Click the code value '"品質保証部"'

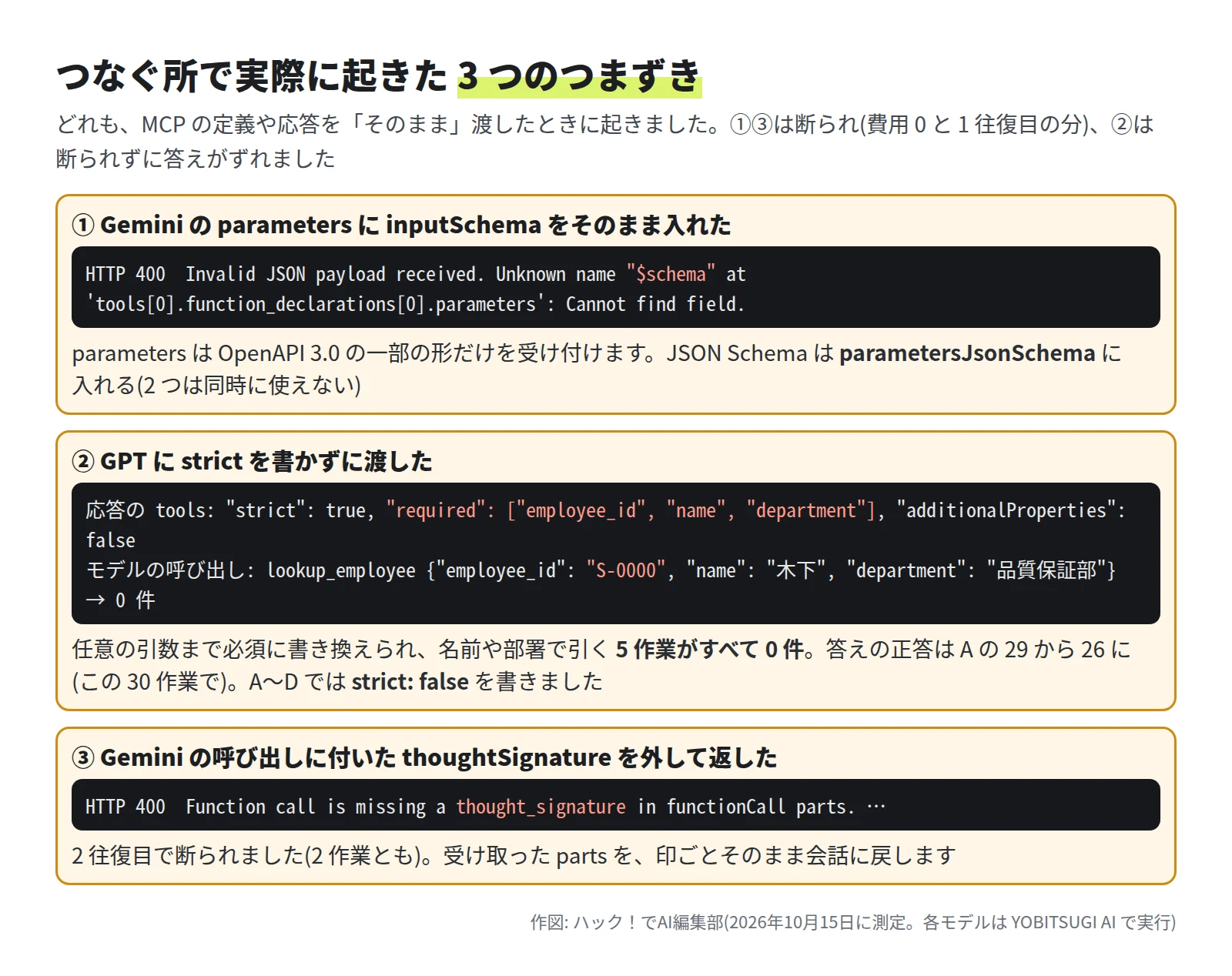1046,570
